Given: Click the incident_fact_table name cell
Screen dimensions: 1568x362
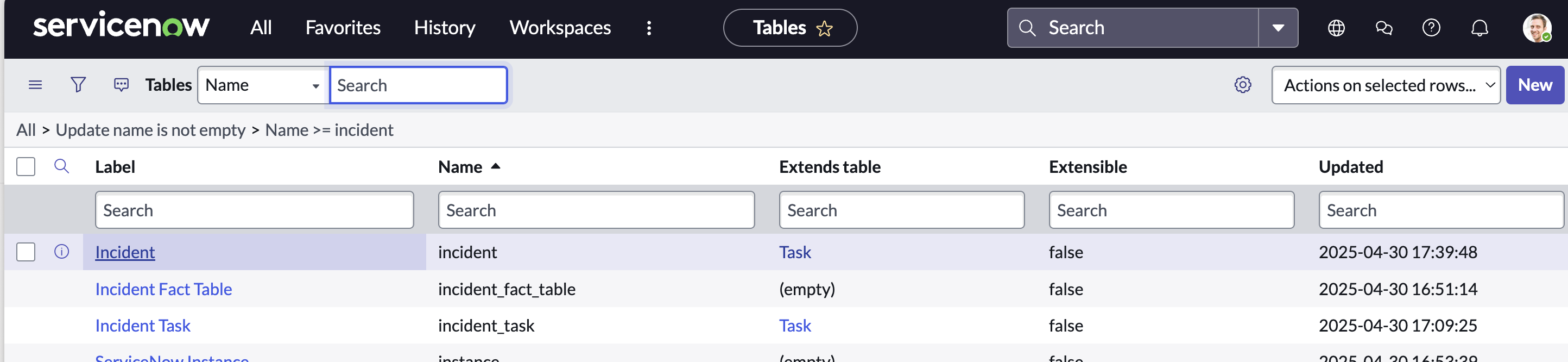Looking at the screenshot, I should click(x=507, y=289).
